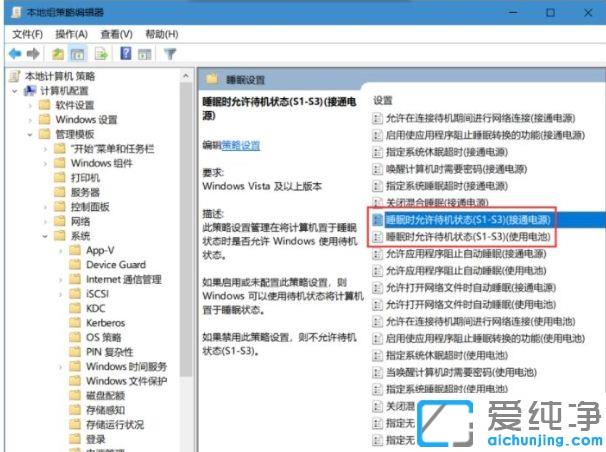Click the 策略设置 edit link

coord(240,145)
